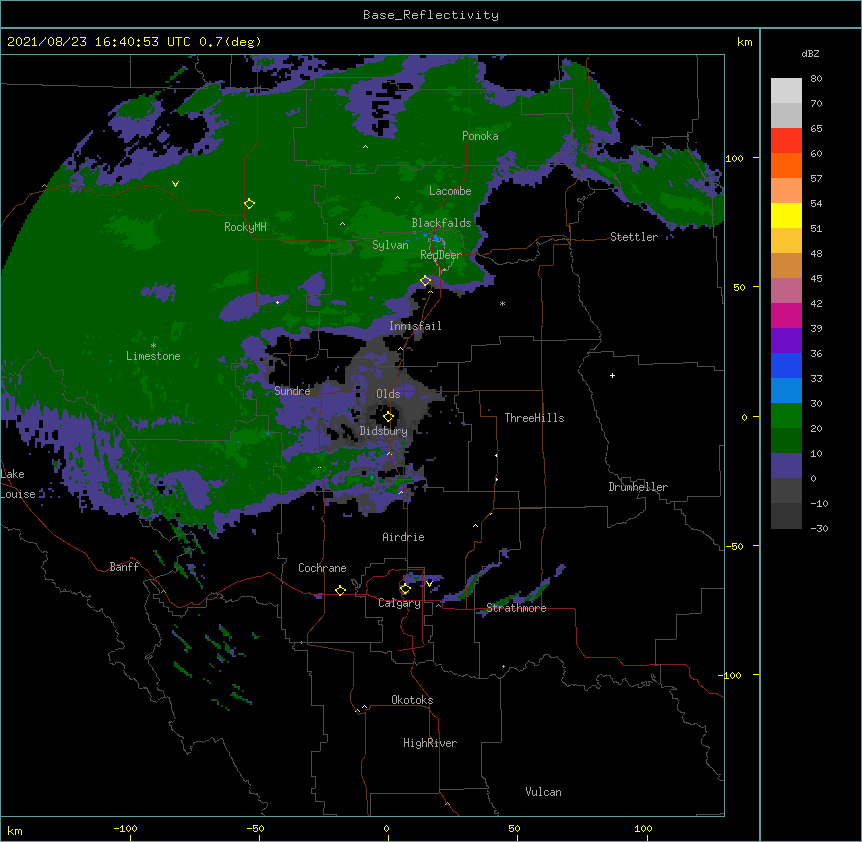Click the yellow diamond marker at Calgary
The width and height of the screenshot is (862, 842).
(405, 589)
